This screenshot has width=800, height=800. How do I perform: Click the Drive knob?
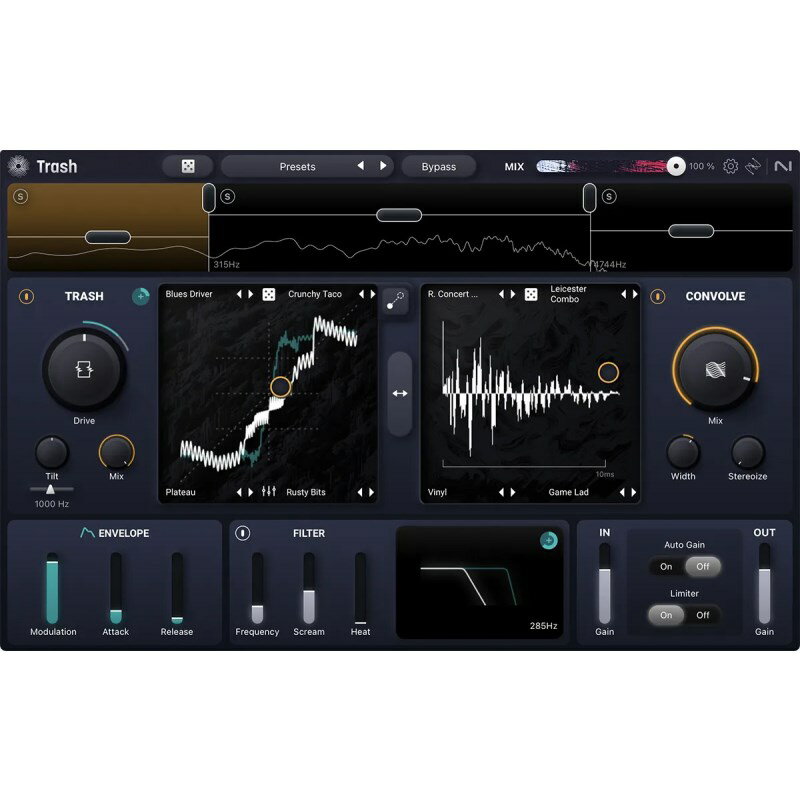[x=84, y=369]
